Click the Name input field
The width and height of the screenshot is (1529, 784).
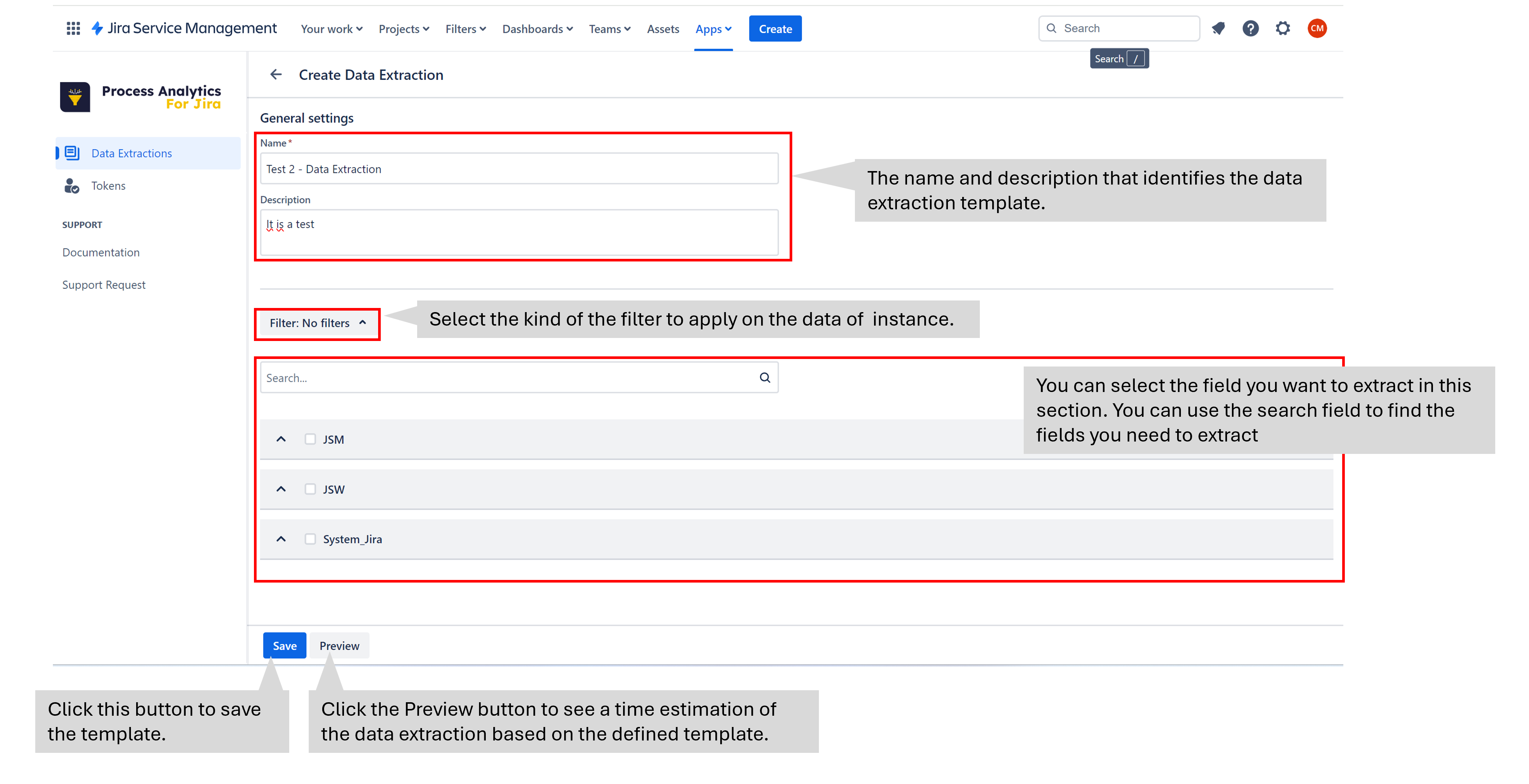pyautogui.click(x=520, y=169)
